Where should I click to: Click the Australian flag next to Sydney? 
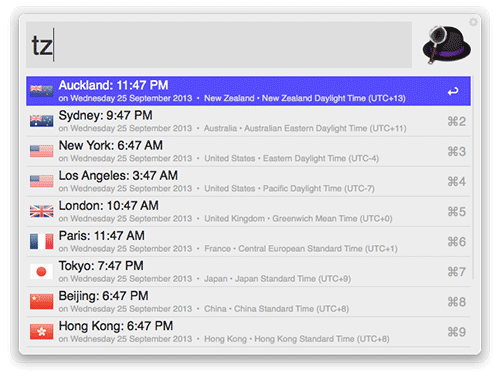(41, 121)
